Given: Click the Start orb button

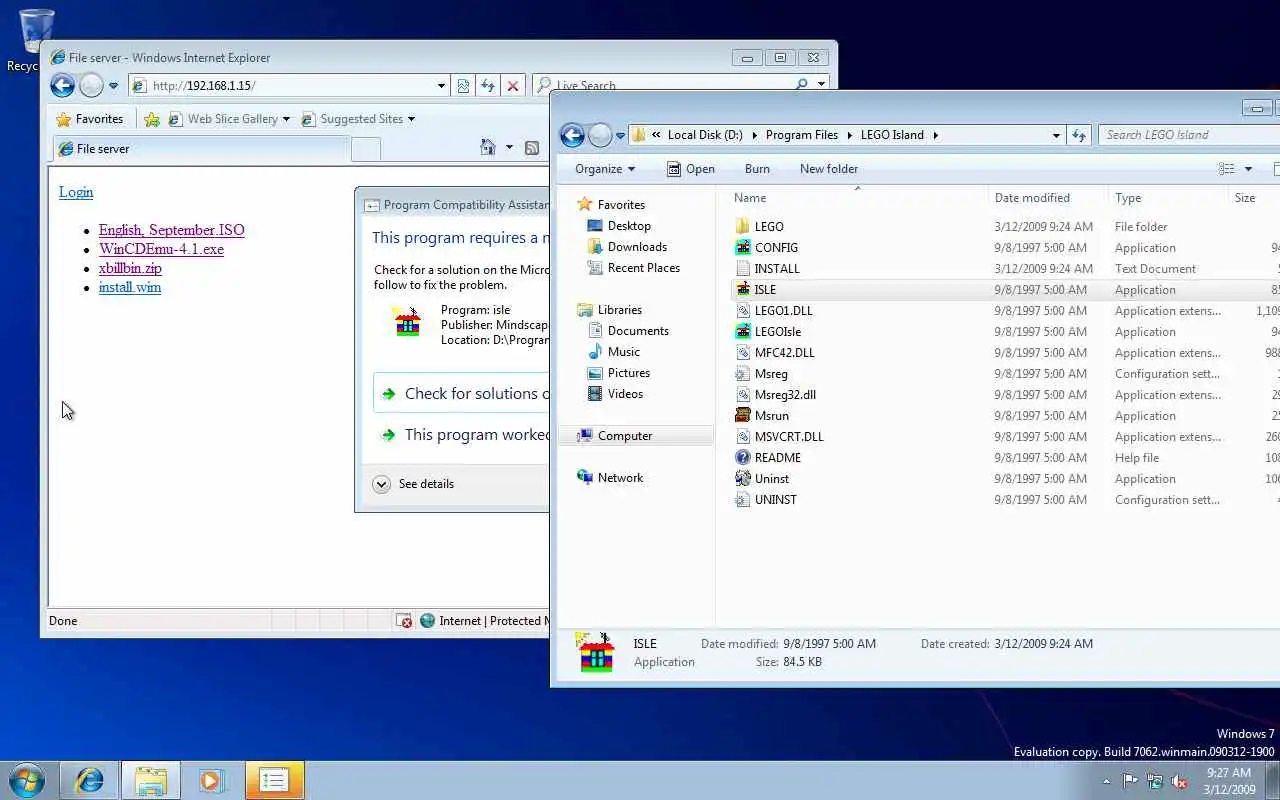Looking at the screenshot, I should (x=27, y=780).
